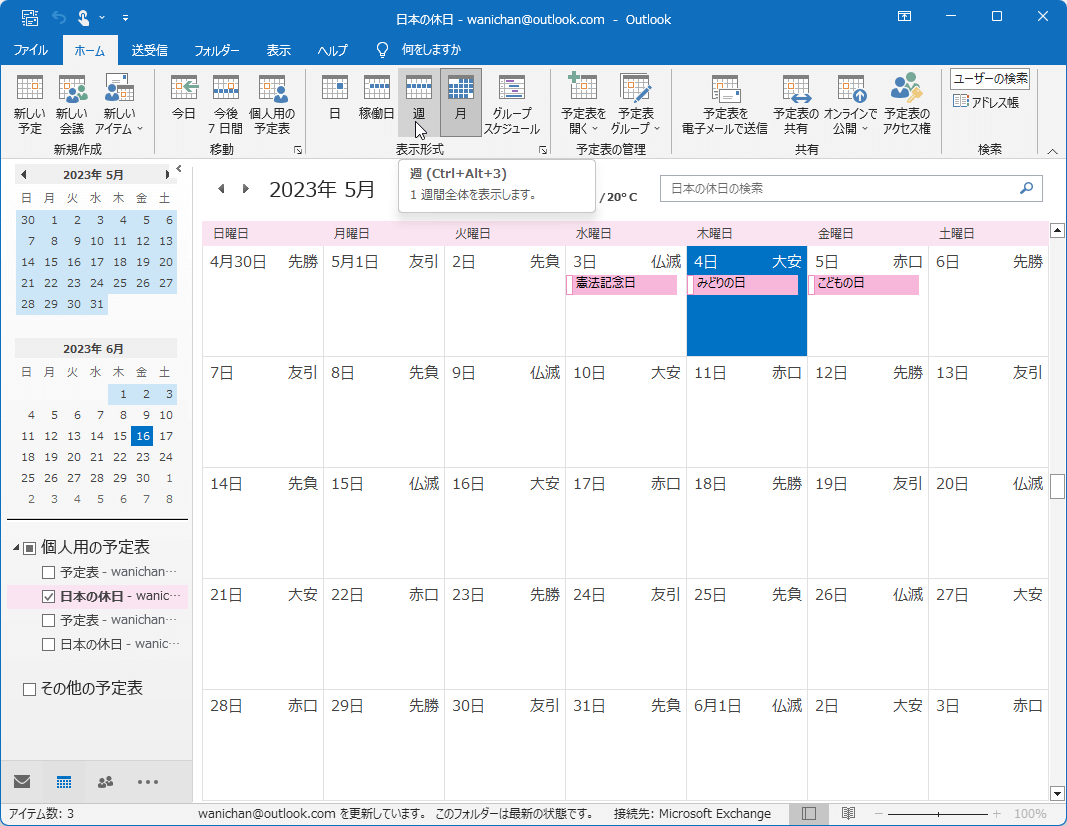Uncheck the highlighted 日本の休日 calendar

(x=48, y=597)
